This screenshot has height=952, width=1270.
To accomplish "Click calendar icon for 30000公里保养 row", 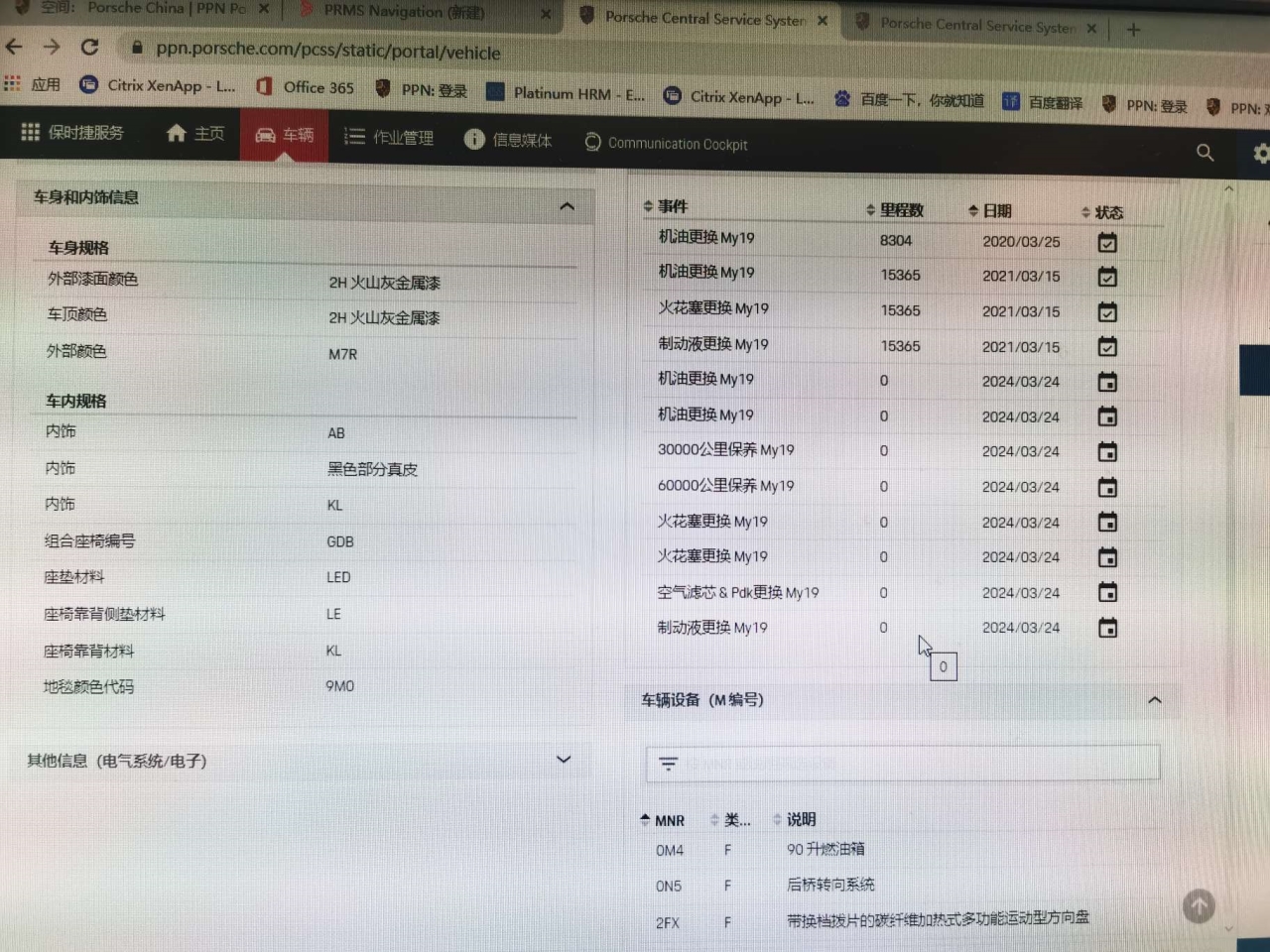I will [x=1107, y=452].
